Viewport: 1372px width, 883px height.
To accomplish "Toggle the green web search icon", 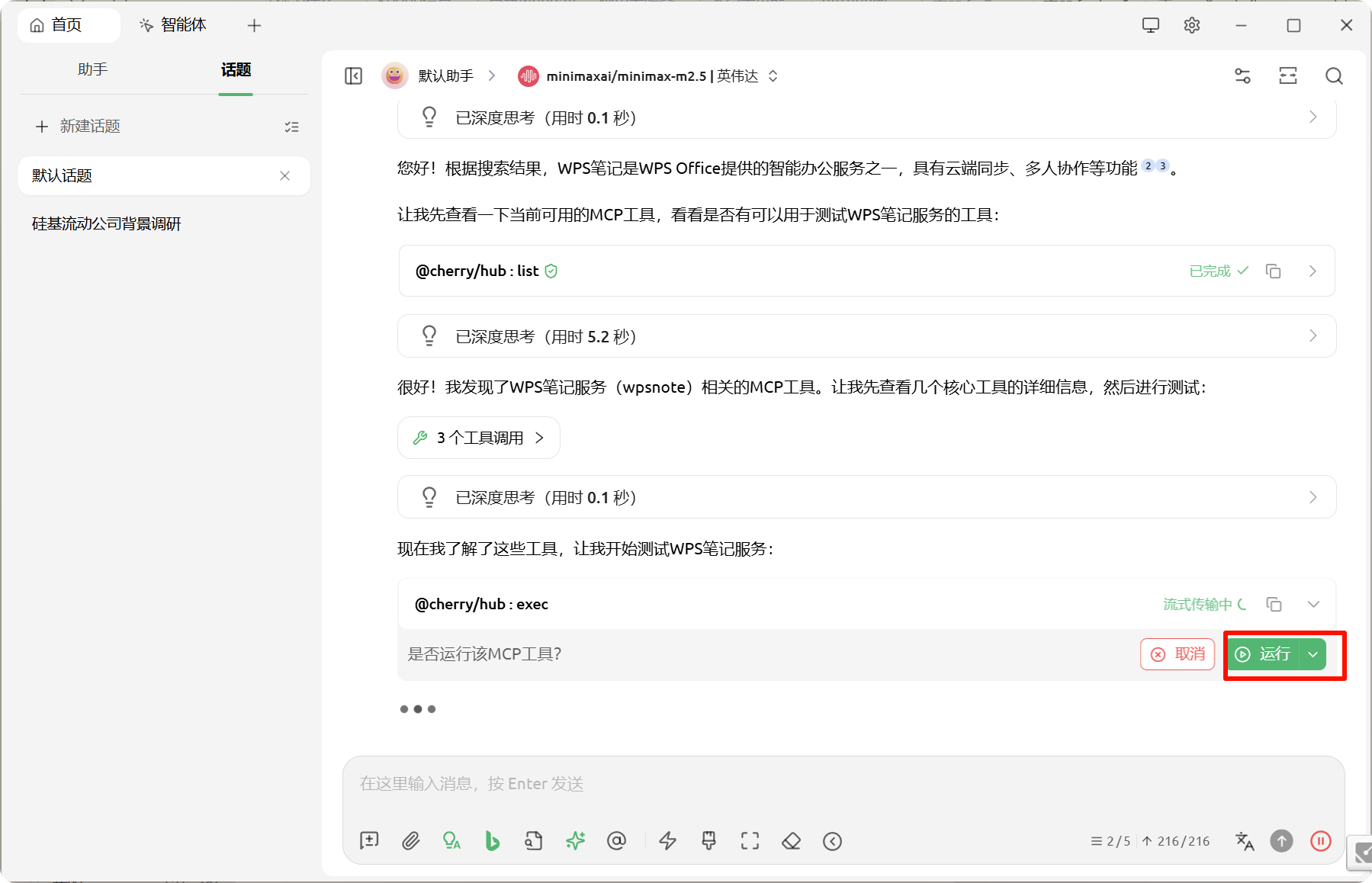I will pyautogui.click(x=451, y=840).
